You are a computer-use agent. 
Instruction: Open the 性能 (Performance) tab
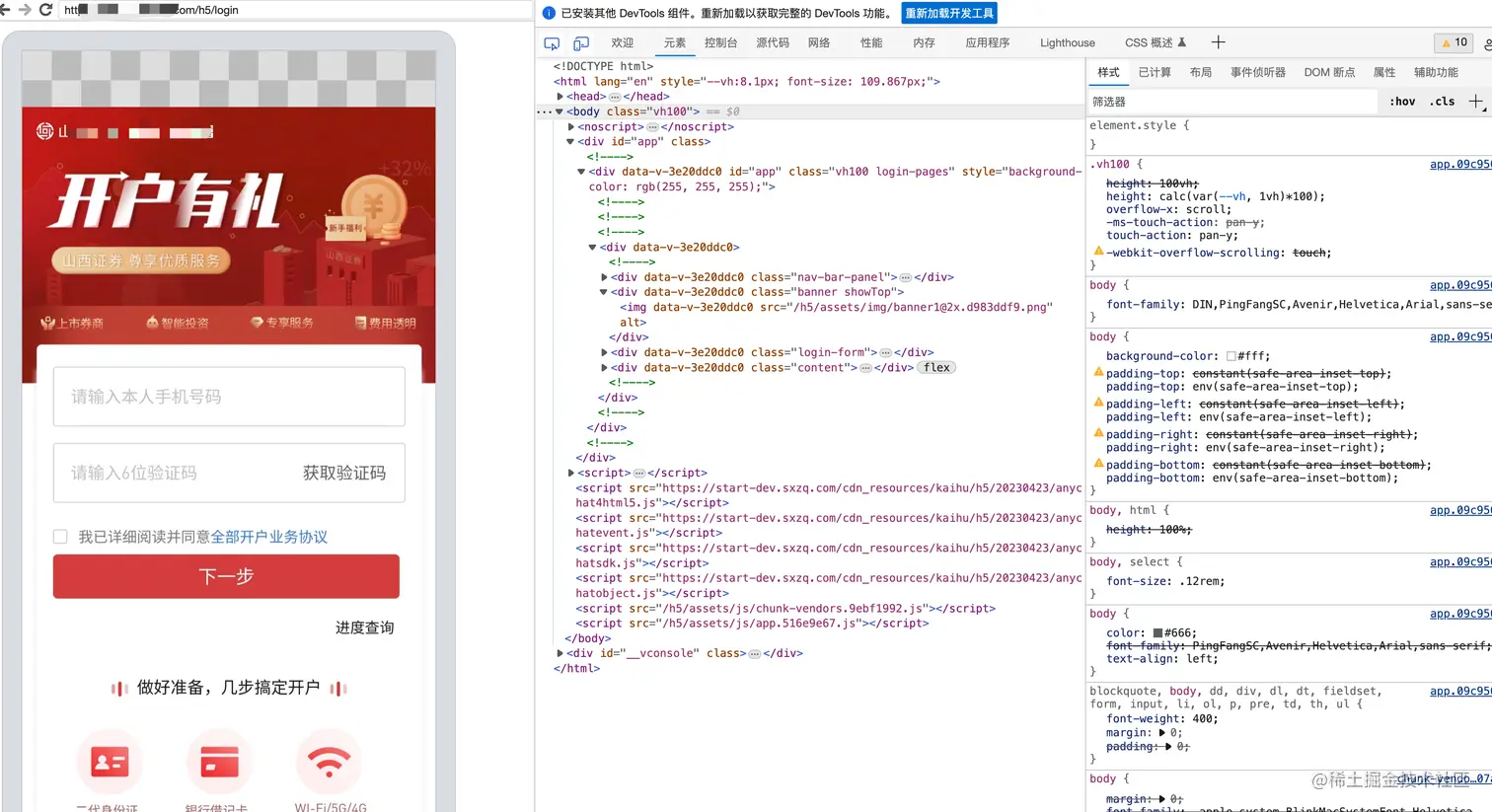coord(871,42)
